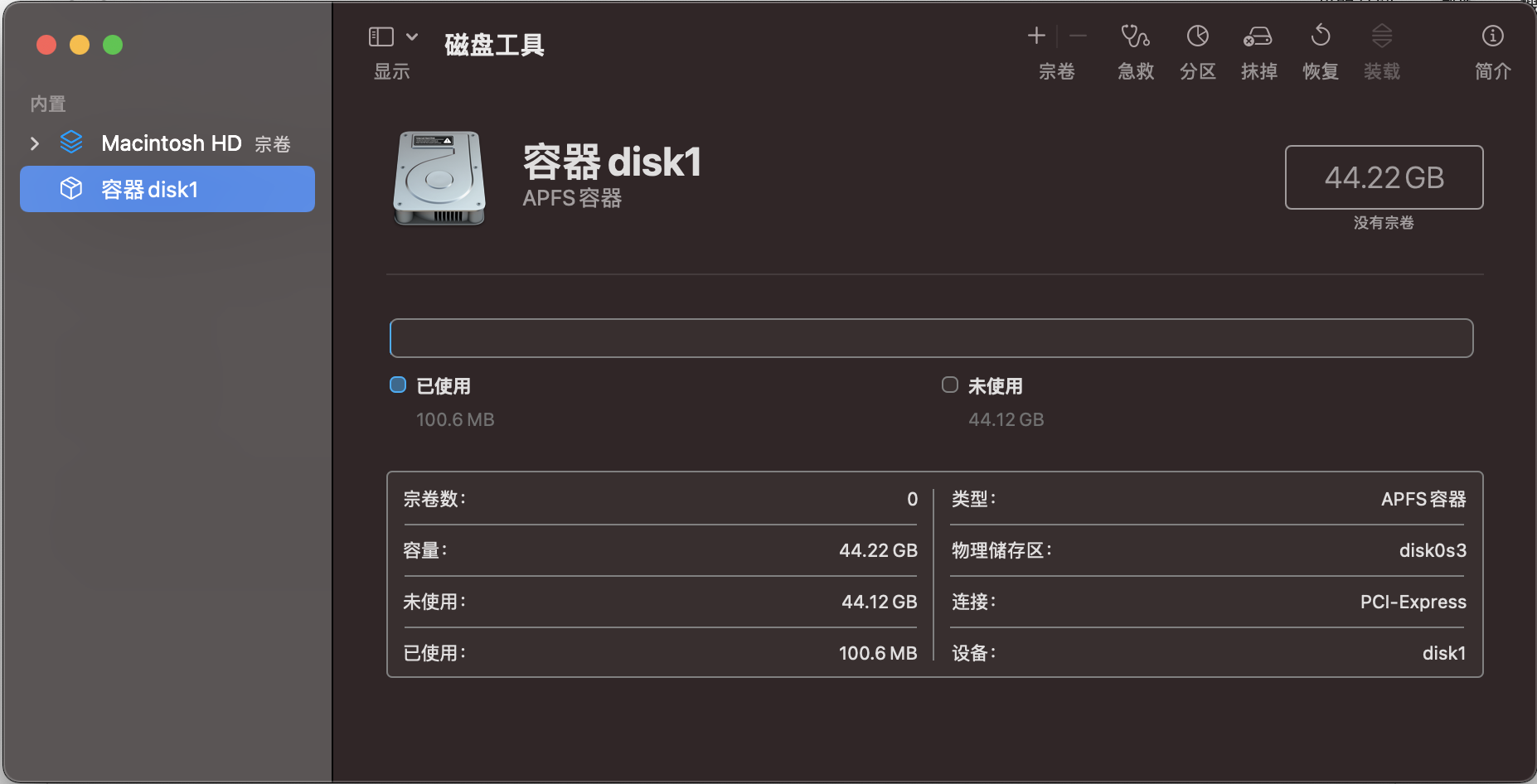Click the First Aid (急救) stethoscope icon
1537x784 pixels.
[1135, 36]
